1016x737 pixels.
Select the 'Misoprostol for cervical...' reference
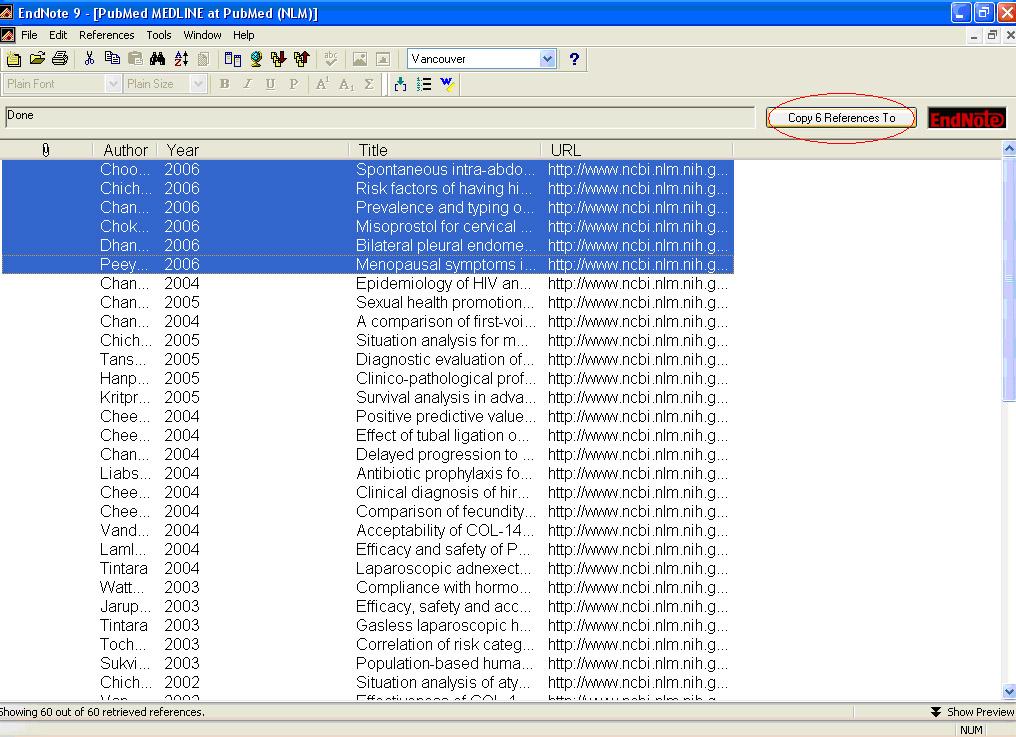point(367,226)
